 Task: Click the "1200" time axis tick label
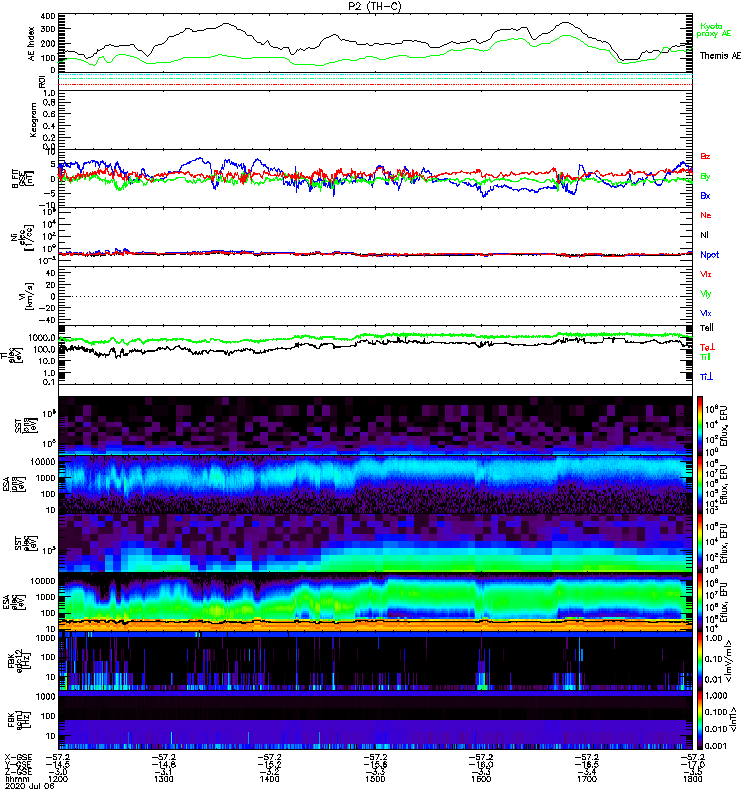pos(57,779)
